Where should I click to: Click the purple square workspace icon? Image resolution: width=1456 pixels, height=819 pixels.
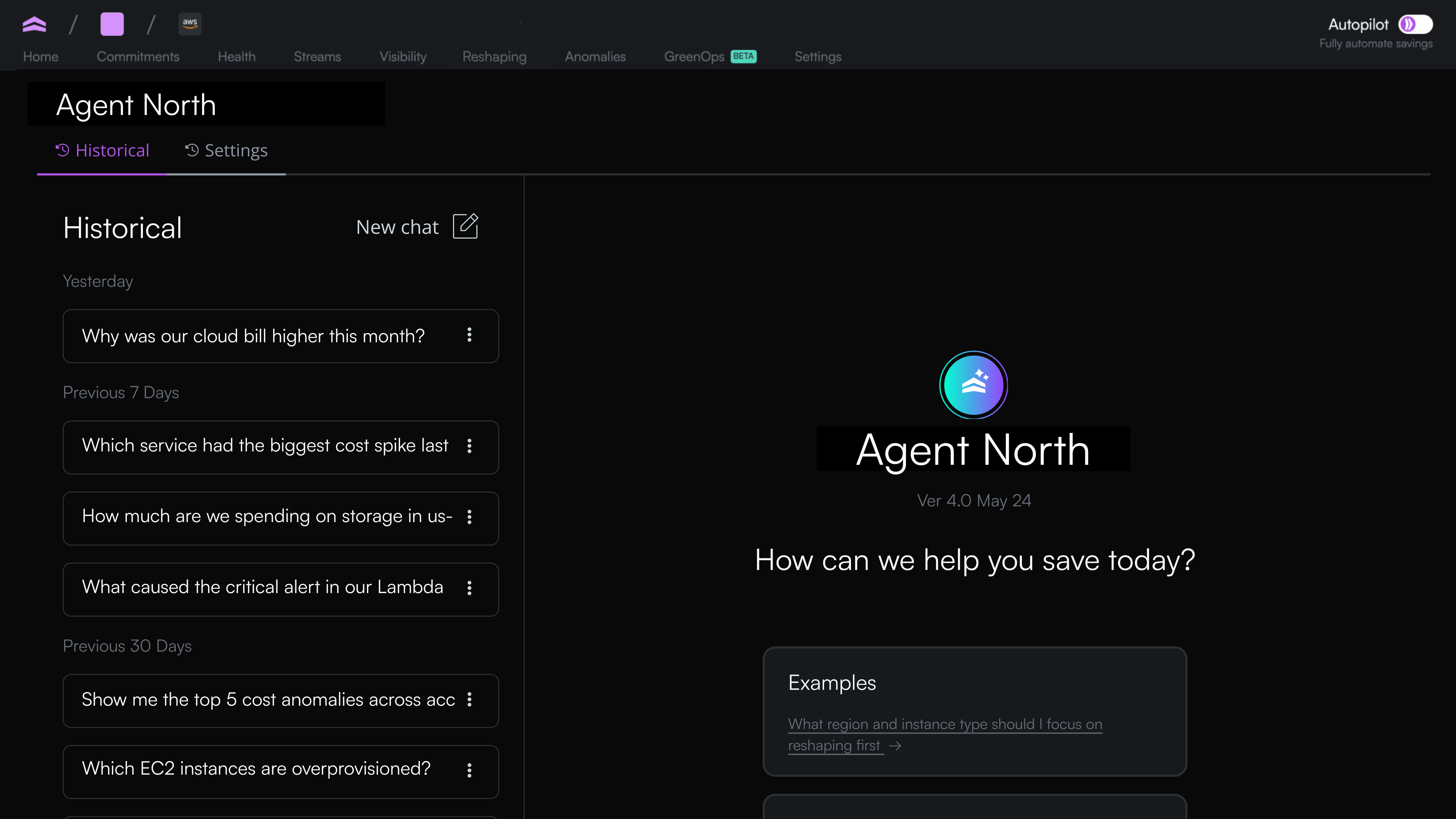pos(112,24)
